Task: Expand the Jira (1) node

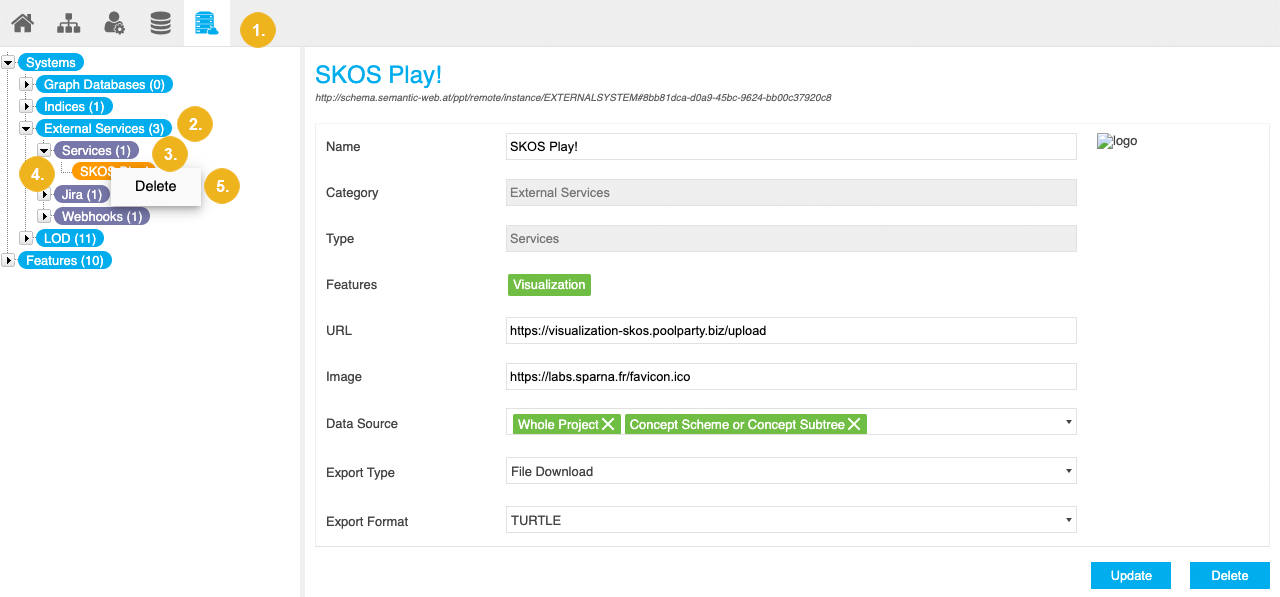Action: 44,194
